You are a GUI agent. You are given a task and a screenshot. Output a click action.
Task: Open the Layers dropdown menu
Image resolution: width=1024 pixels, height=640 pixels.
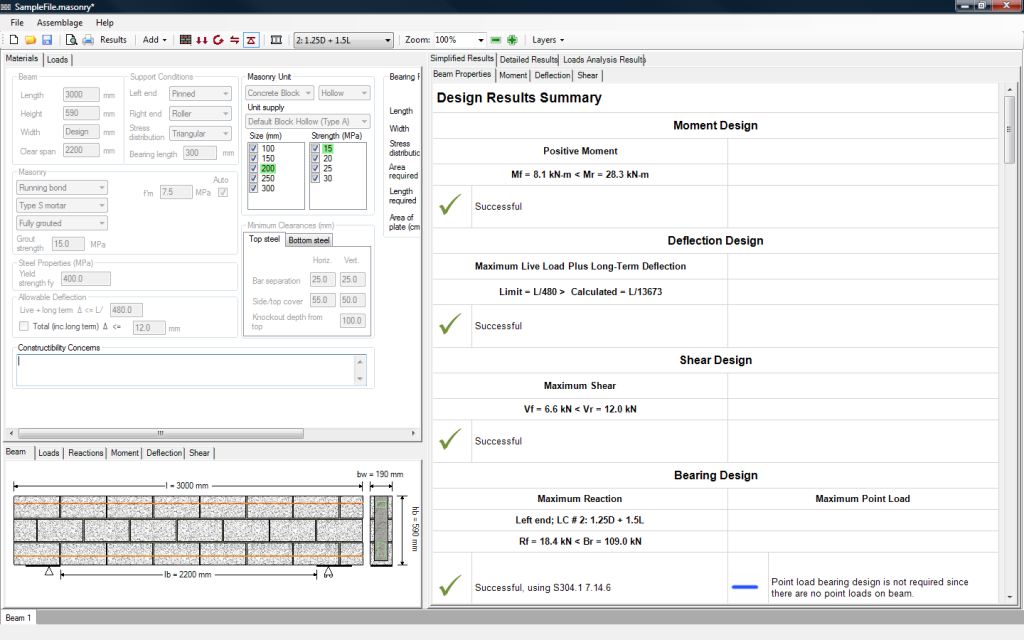(x=548, y=40)
